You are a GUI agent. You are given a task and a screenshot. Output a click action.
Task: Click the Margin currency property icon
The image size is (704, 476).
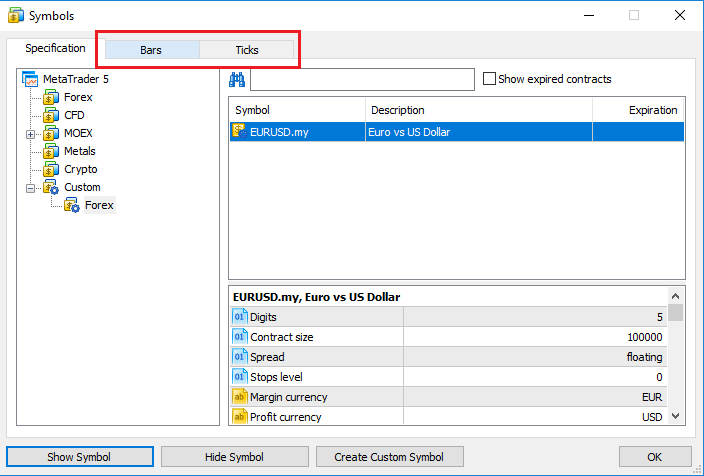(239, 397)
